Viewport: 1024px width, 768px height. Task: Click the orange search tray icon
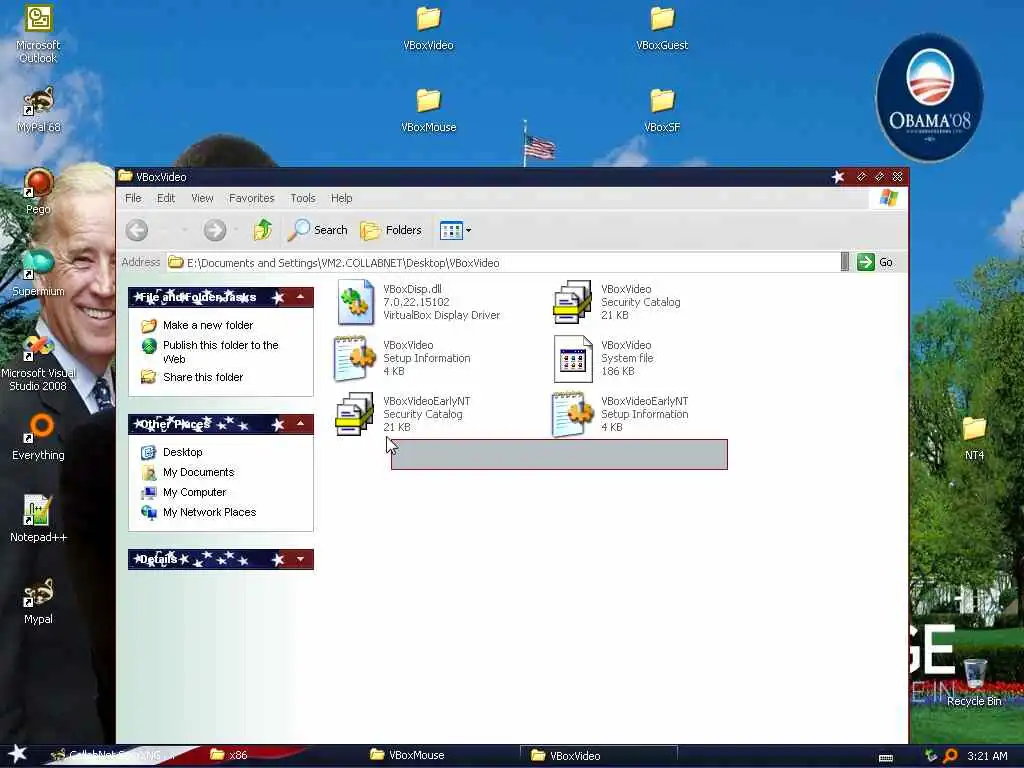coord(950,756)
